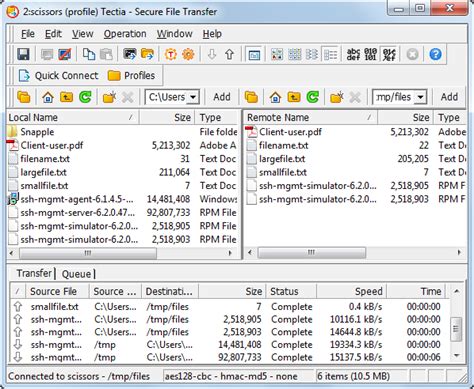474x389 pixels.
Task: Select ASCII transfer mode abc def
Action: (x=353, y=54)
